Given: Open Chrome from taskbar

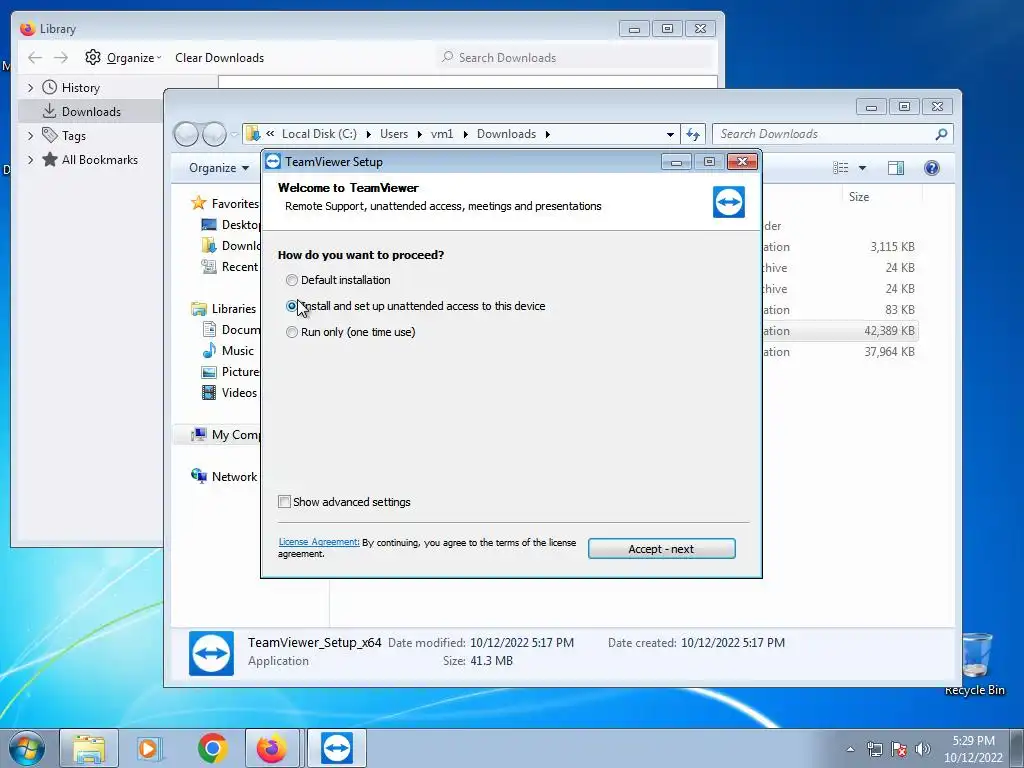Looking at the screenshot, I should tap(213, 748).
